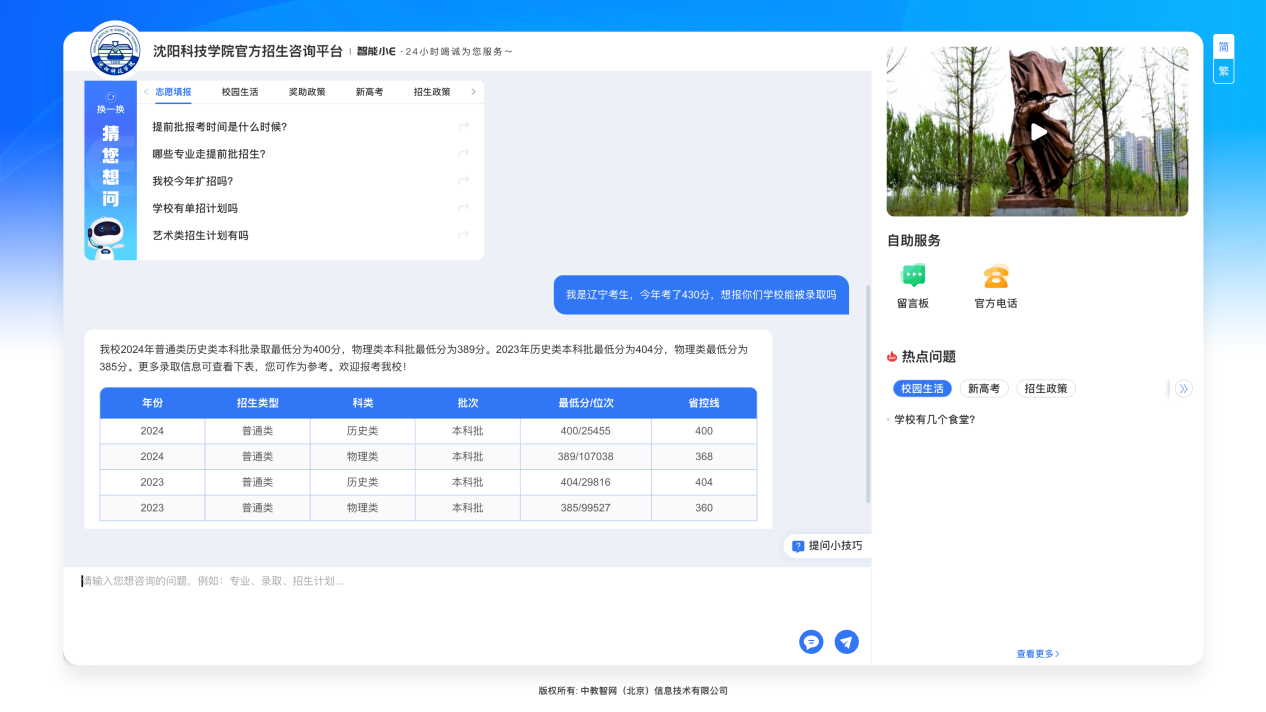Open the 留言板 message board icon

pyautogui.click(x=913, y=277)
